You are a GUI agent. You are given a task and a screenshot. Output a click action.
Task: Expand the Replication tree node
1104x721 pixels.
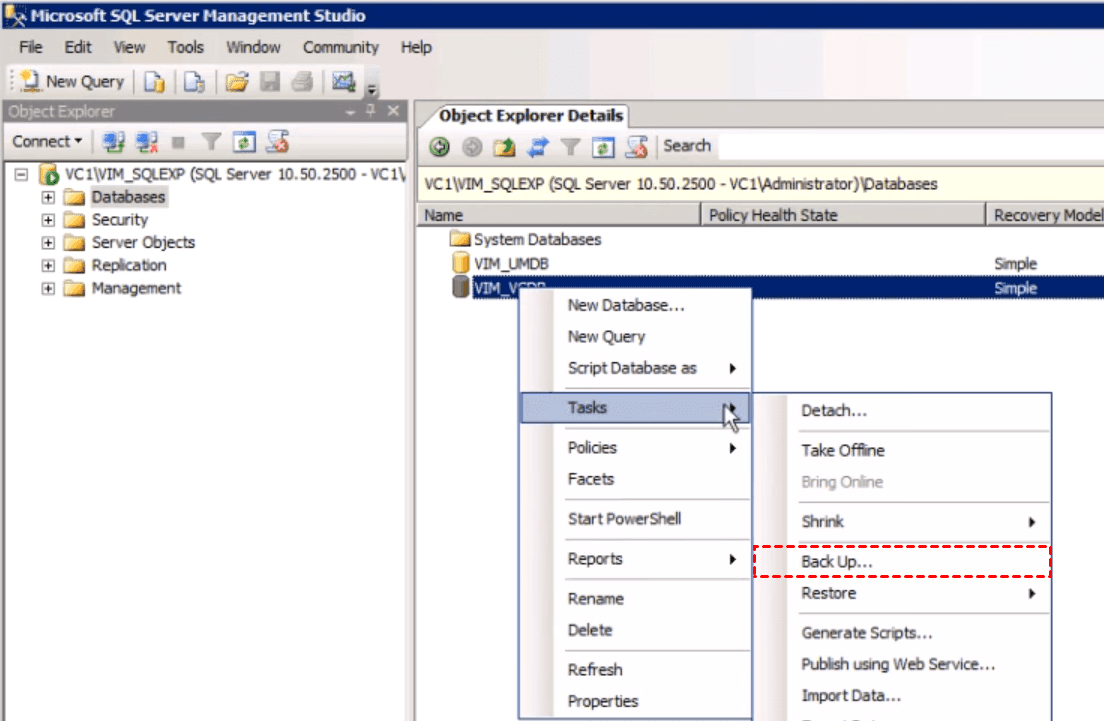click(48, 265)
